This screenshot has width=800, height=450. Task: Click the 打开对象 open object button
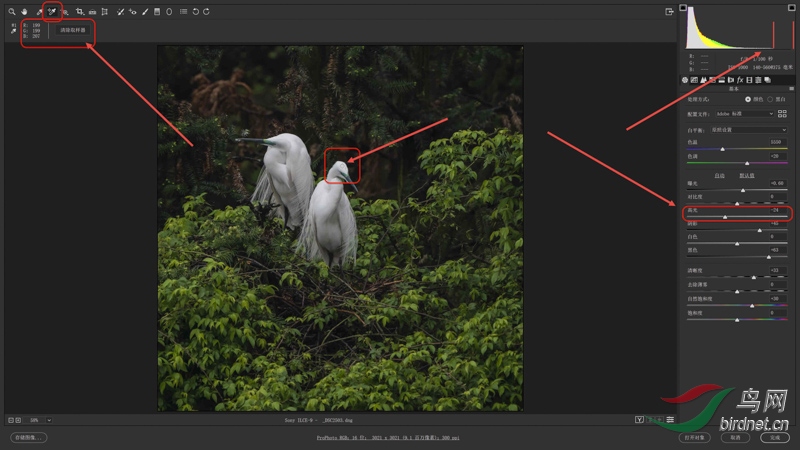[x=695, y=437]
